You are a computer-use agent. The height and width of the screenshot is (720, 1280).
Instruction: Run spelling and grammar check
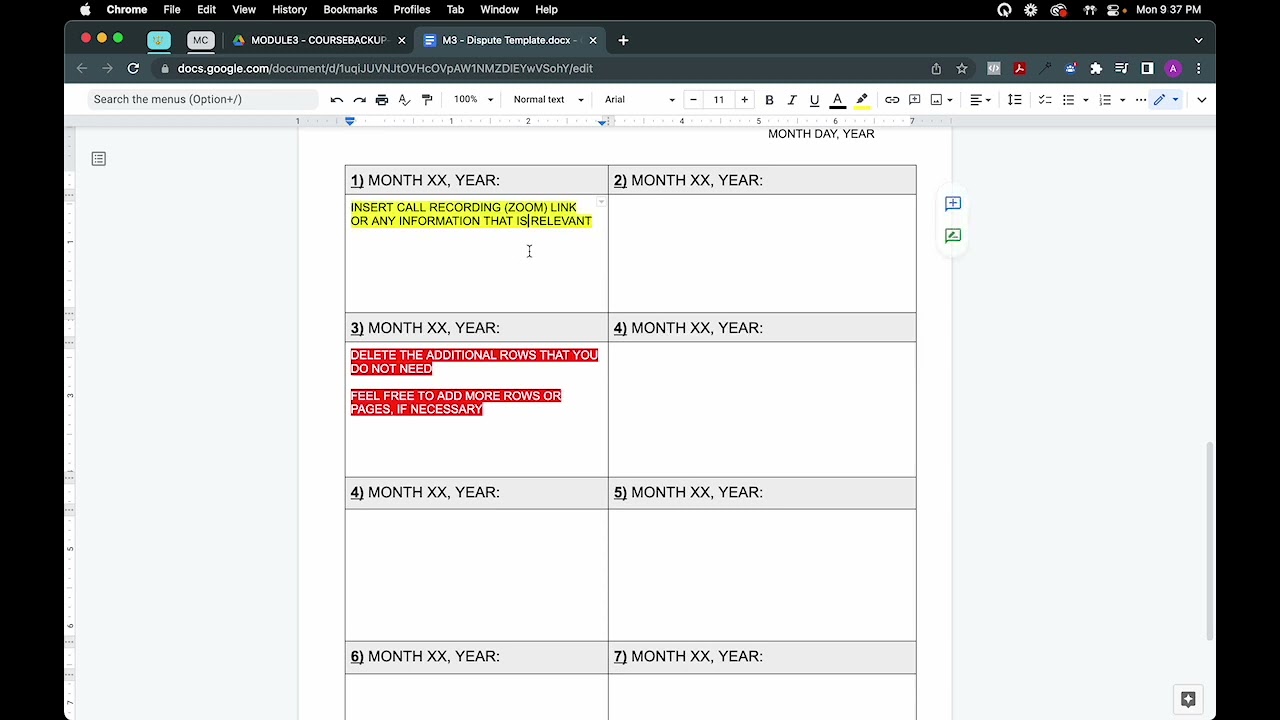(404, 99)
